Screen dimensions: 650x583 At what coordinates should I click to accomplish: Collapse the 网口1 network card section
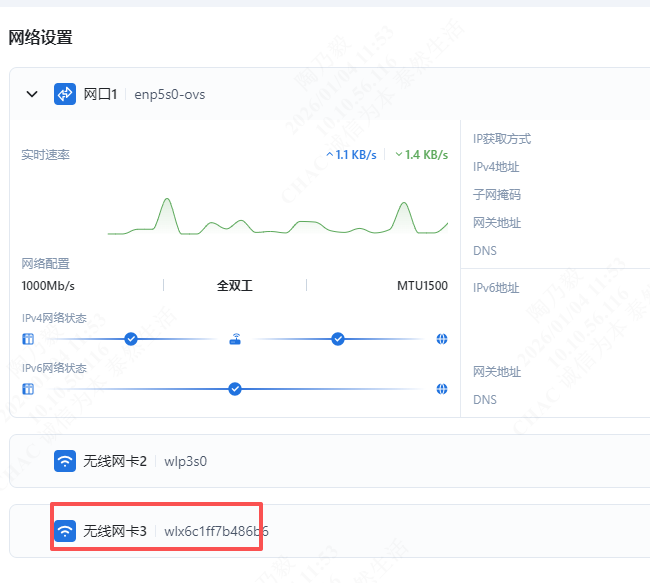[x=32, y=94]
